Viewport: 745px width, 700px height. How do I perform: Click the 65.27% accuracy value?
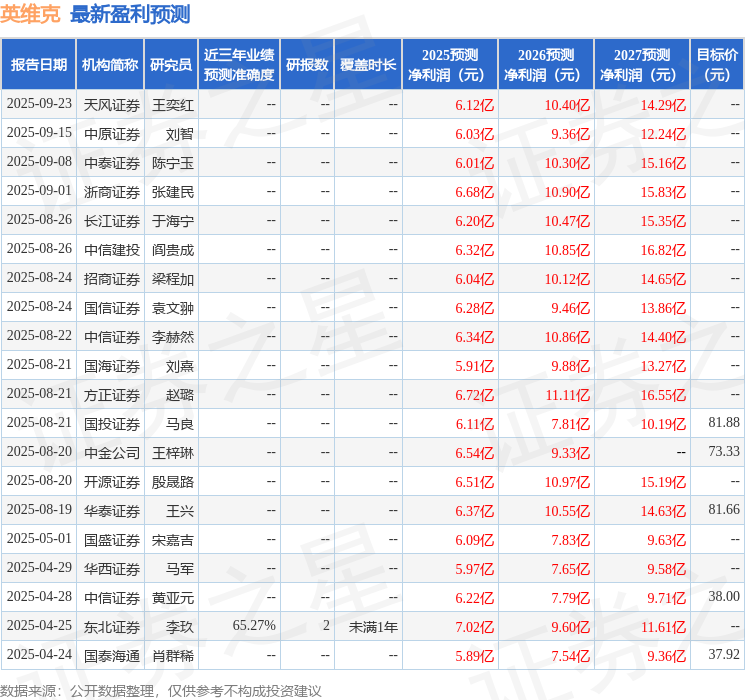pyautogui.click(x=254, y=625)
